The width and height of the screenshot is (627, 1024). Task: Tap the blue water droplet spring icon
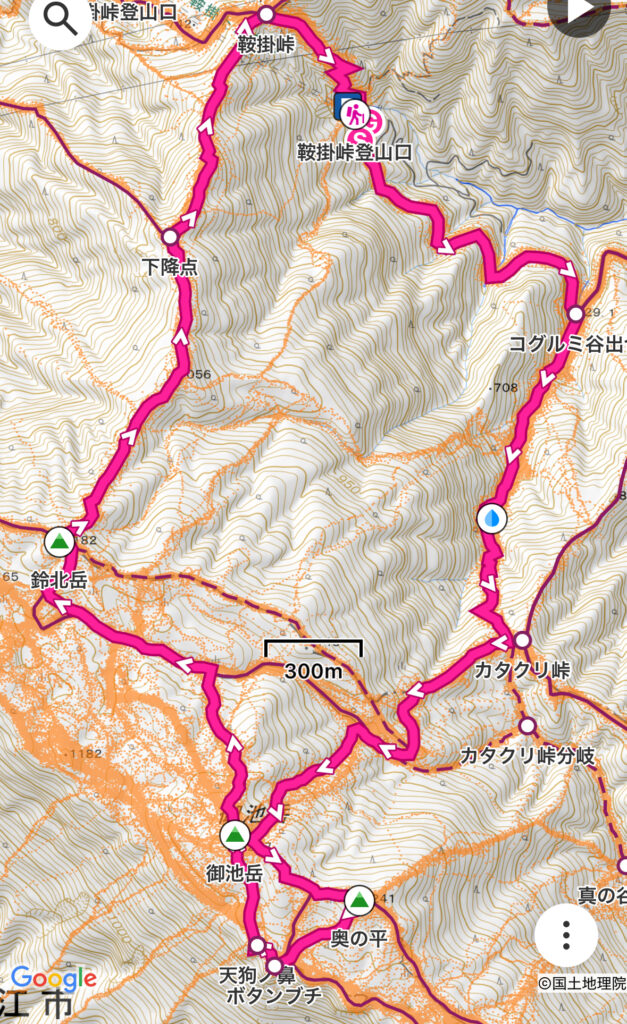coord(492,519)
